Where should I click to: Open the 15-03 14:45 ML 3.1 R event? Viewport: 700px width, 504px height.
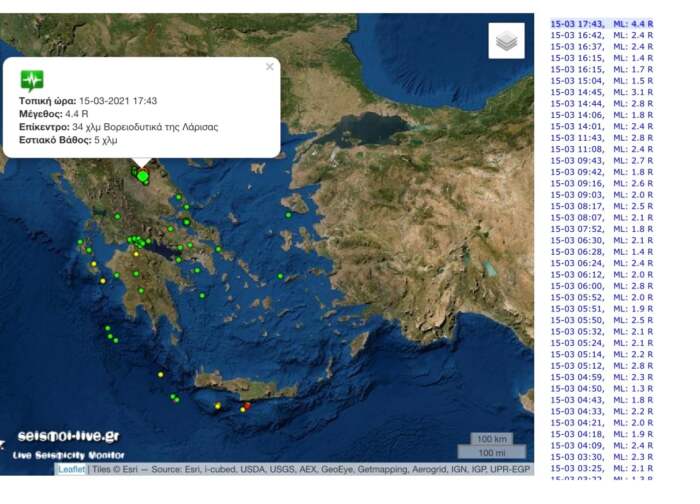[601, 93]
